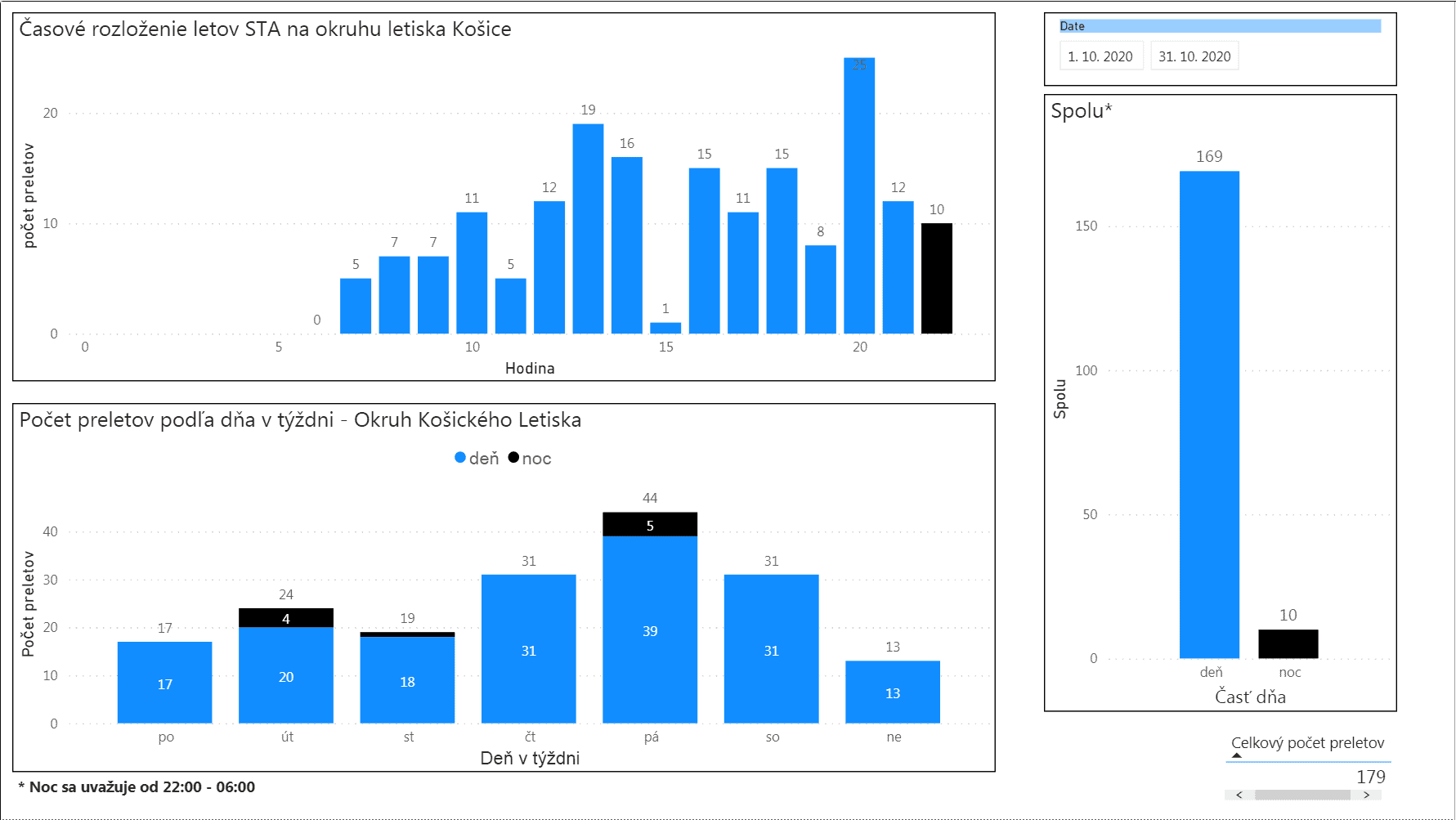
Task: Sort by the Celkový počet preletov column header
Action: (1307, 742)
